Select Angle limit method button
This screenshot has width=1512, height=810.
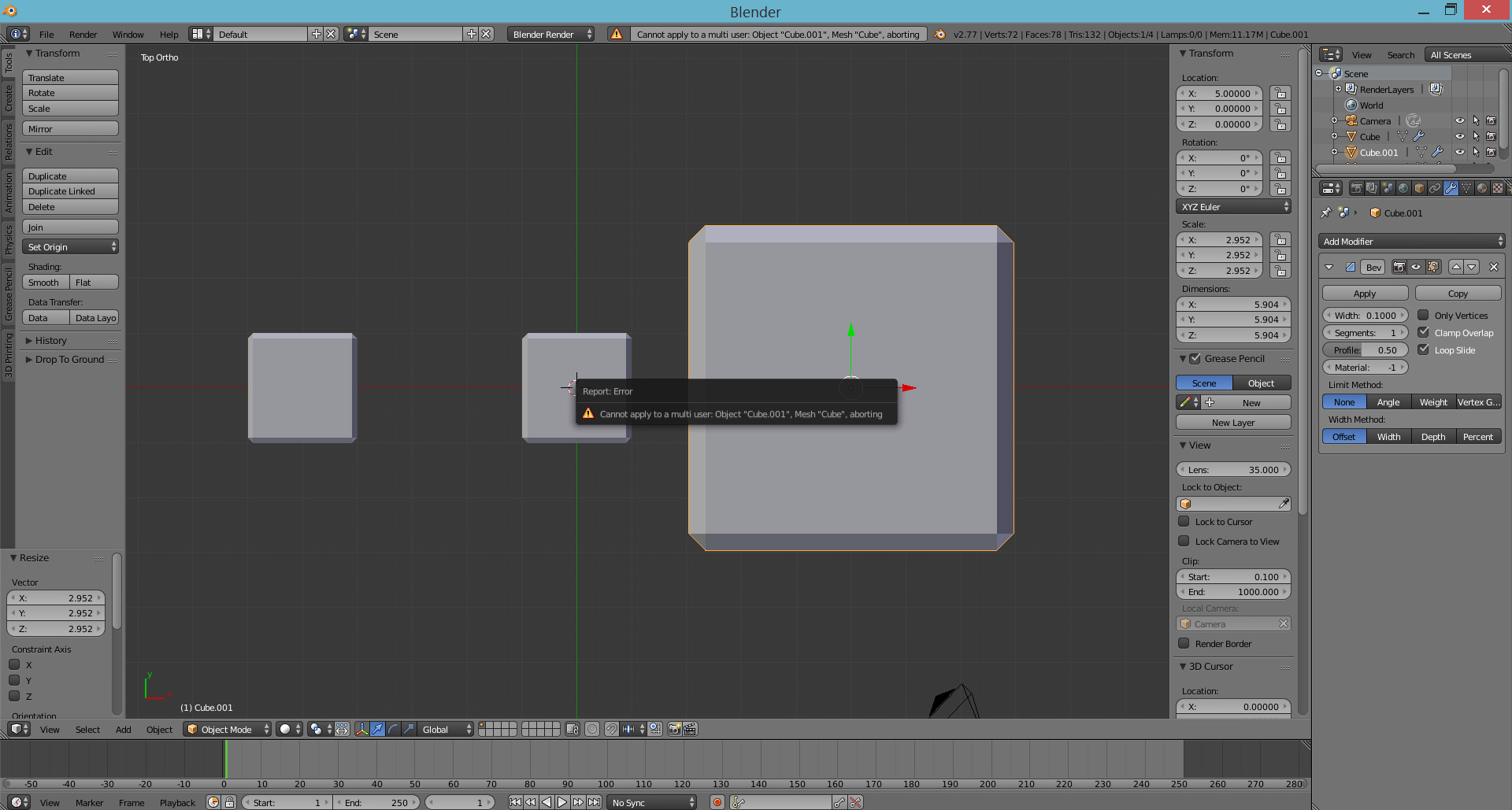(1388, 401)
